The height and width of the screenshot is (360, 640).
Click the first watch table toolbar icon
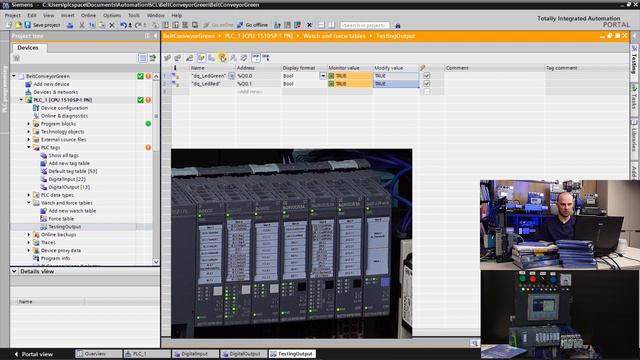(167, 58)
